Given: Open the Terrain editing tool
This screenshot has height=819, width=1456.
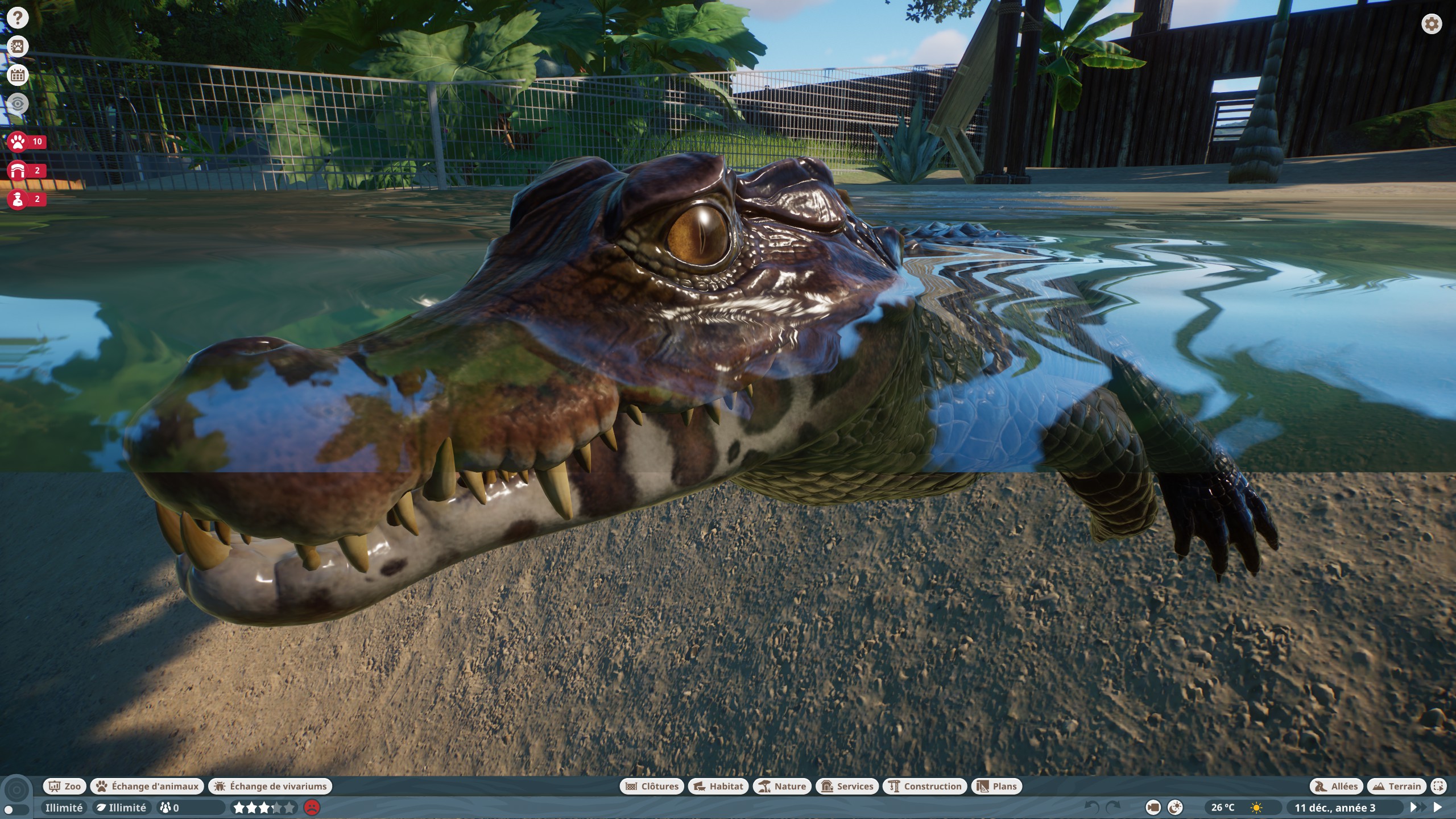Looking at the screenshot, I should click(1397, 786).
